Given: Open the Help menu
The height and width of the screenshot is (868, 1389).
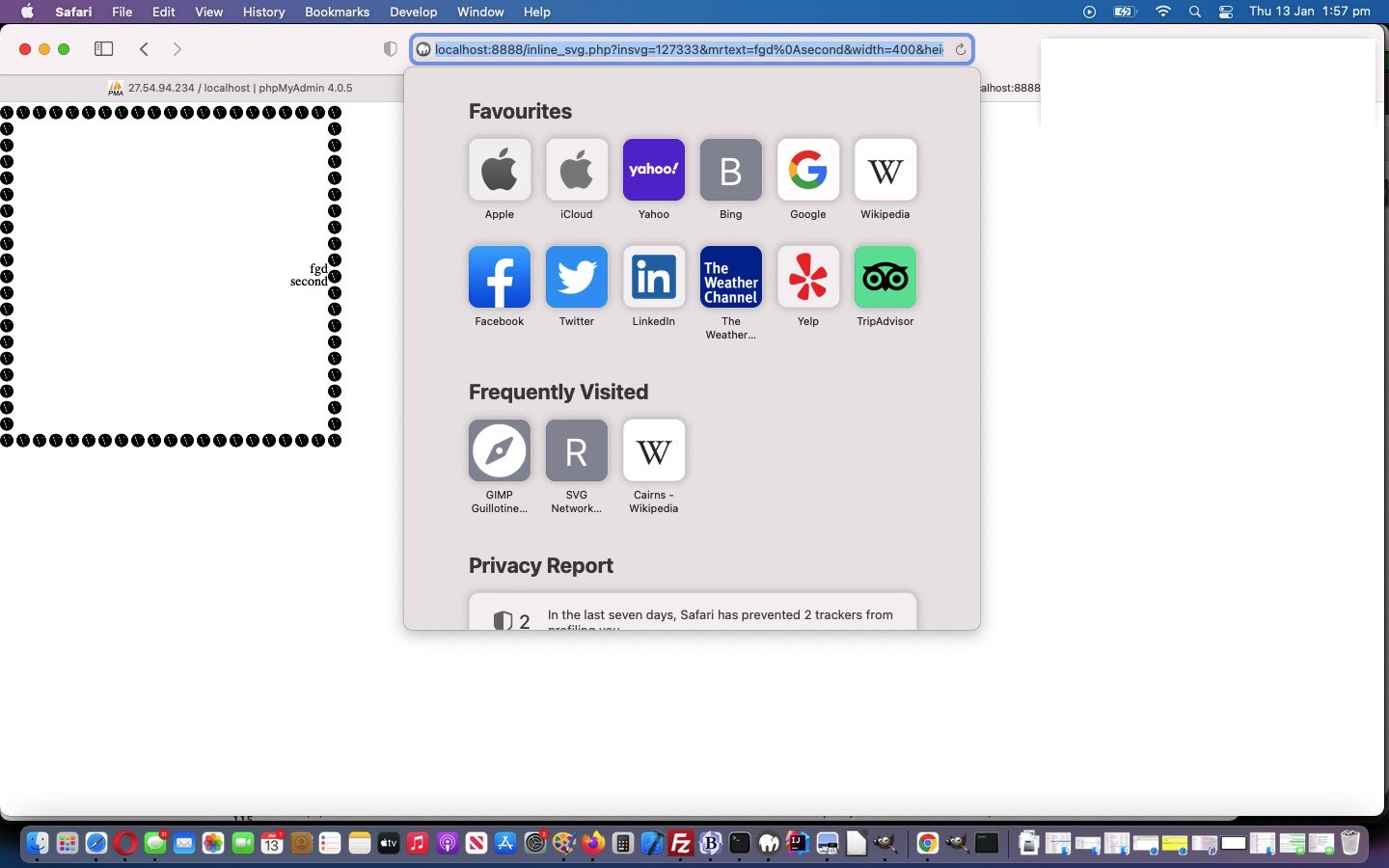Looking at the screenshot, I should pyautogui.click(x=536, y=12).
